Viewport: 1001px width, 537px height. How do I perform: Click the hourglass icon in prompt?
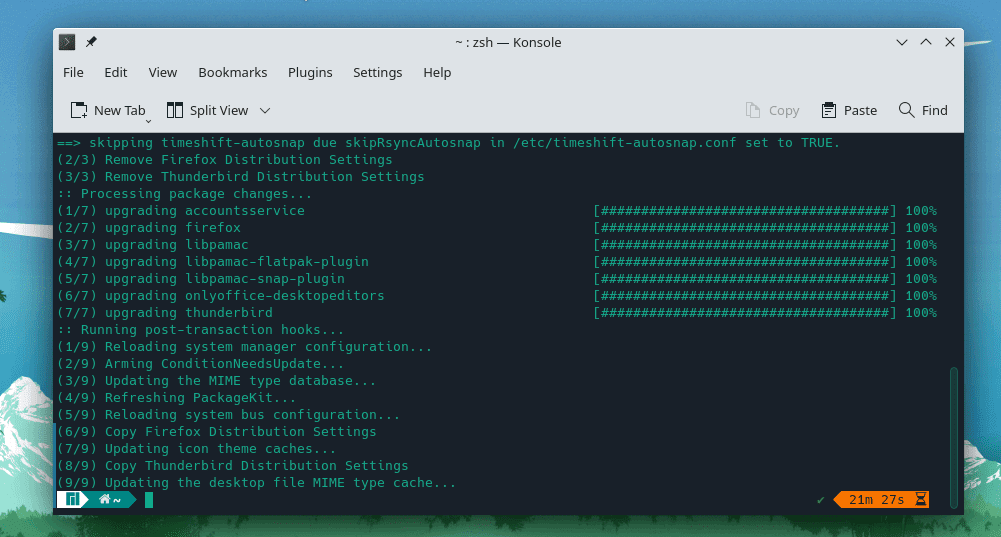pos(921,499)
